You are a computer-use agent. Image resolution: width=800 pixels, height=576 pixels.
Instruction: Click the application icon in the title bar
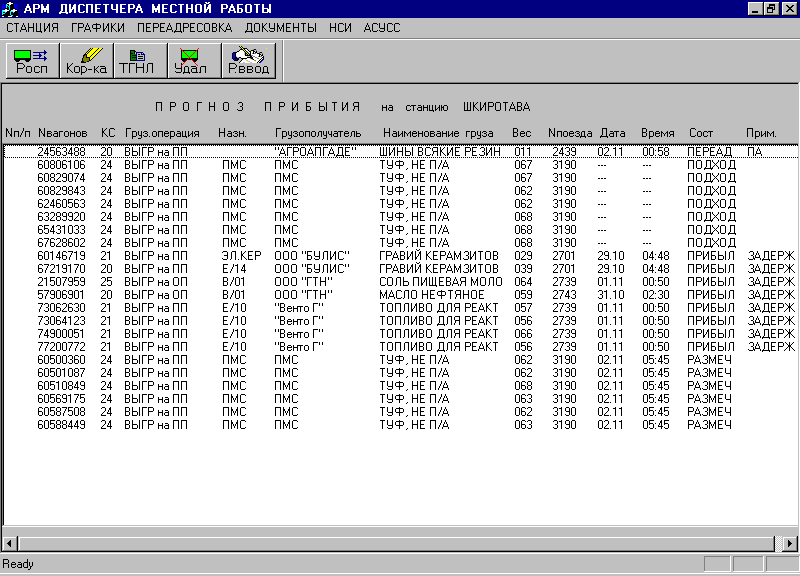pyautogui.click(x=10, y=9)
